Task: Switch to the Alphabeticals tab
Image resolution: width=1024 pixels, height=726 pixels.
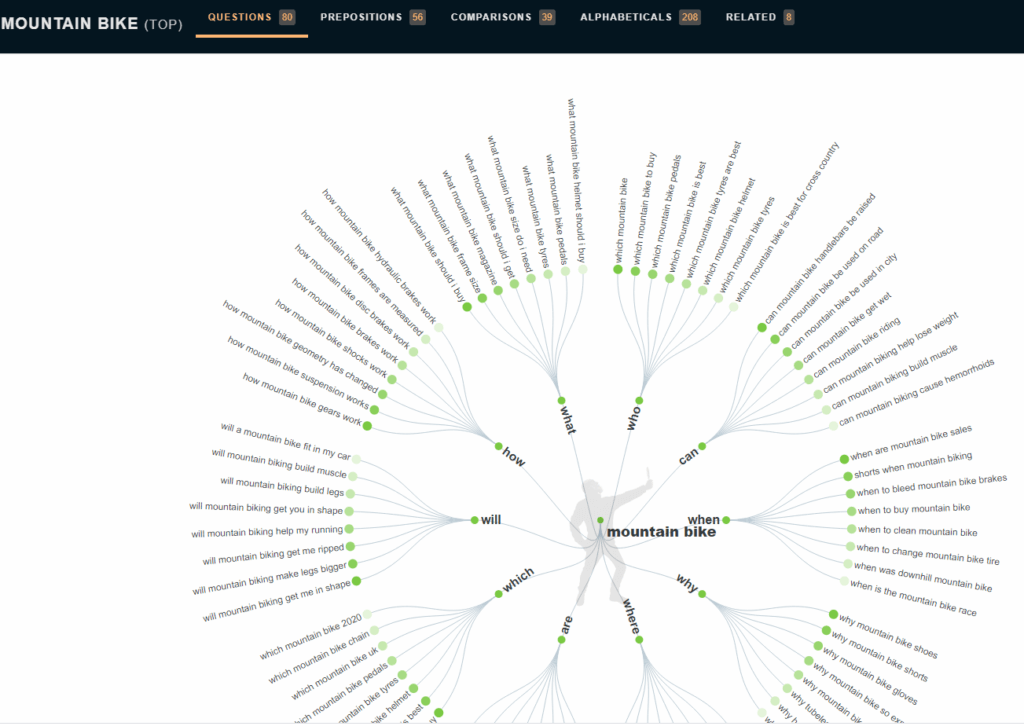Action: [640, 18]
